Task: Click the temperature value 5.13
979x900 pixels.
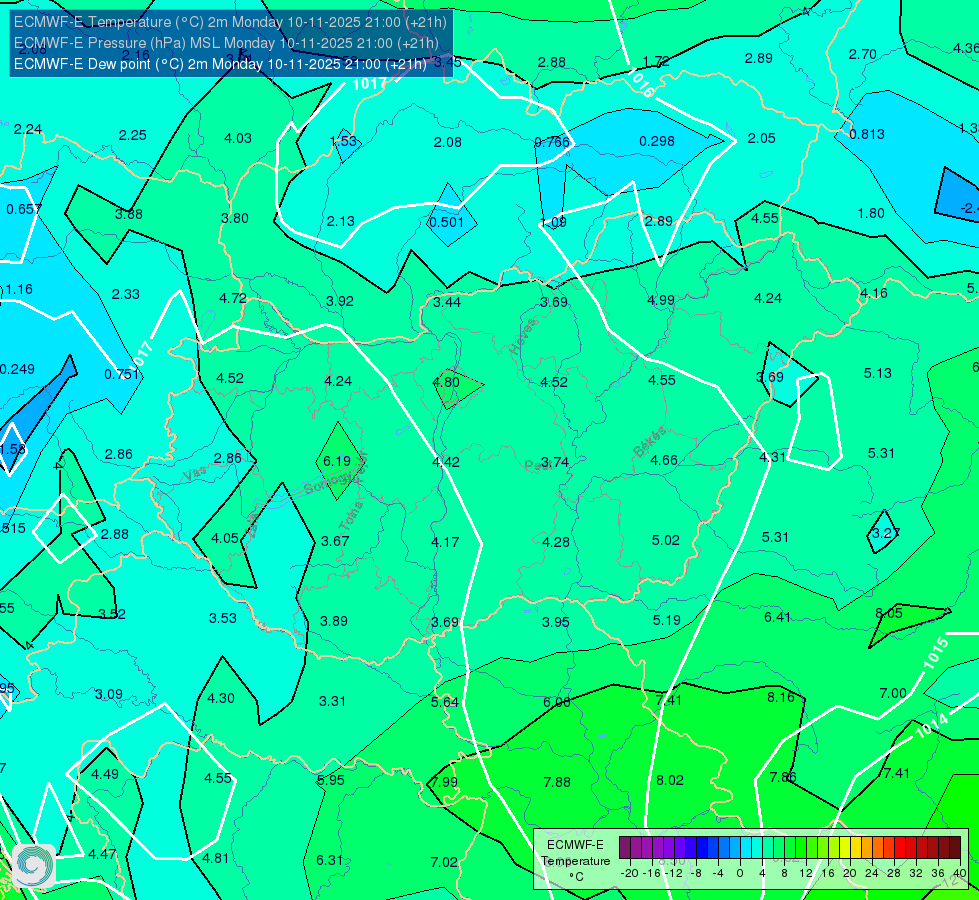Action: point(877,373)
